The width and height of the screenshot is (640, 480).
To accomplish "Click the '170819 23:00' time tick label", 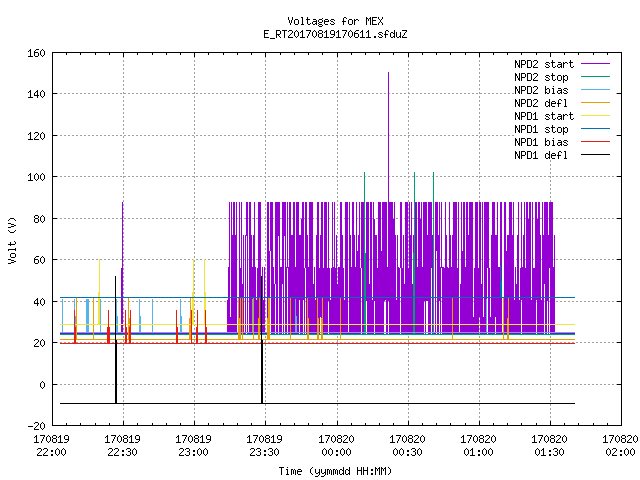I will pyautogui.click(x=193, y=446).
